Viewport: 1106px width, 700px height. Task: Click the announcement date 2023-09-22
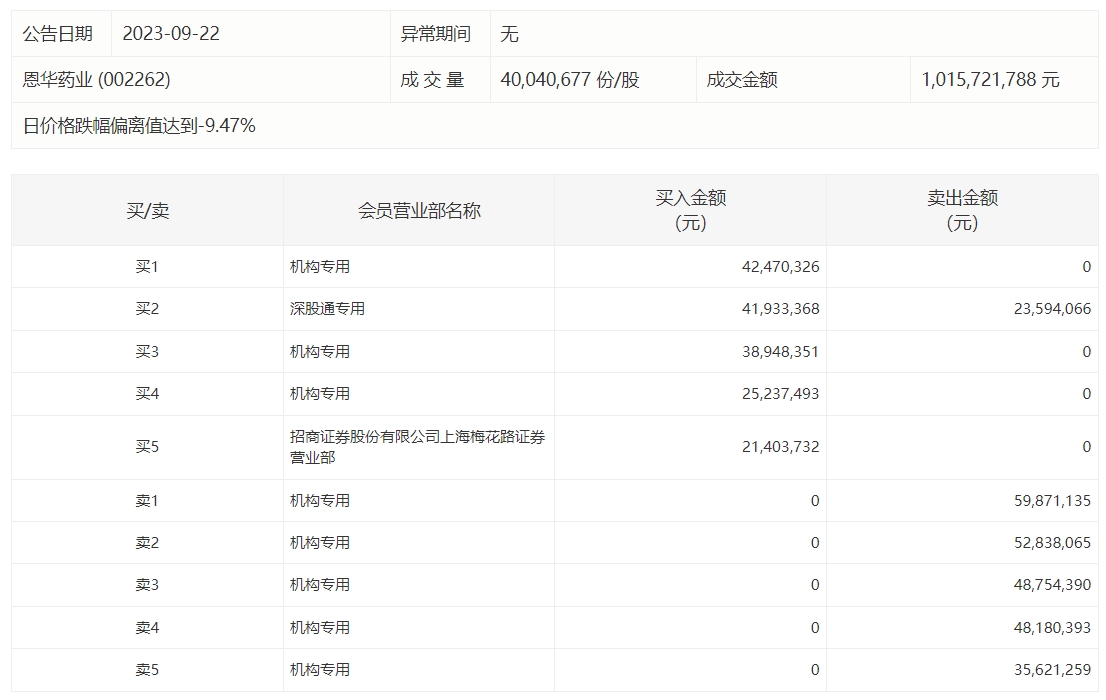pos(171,34)
